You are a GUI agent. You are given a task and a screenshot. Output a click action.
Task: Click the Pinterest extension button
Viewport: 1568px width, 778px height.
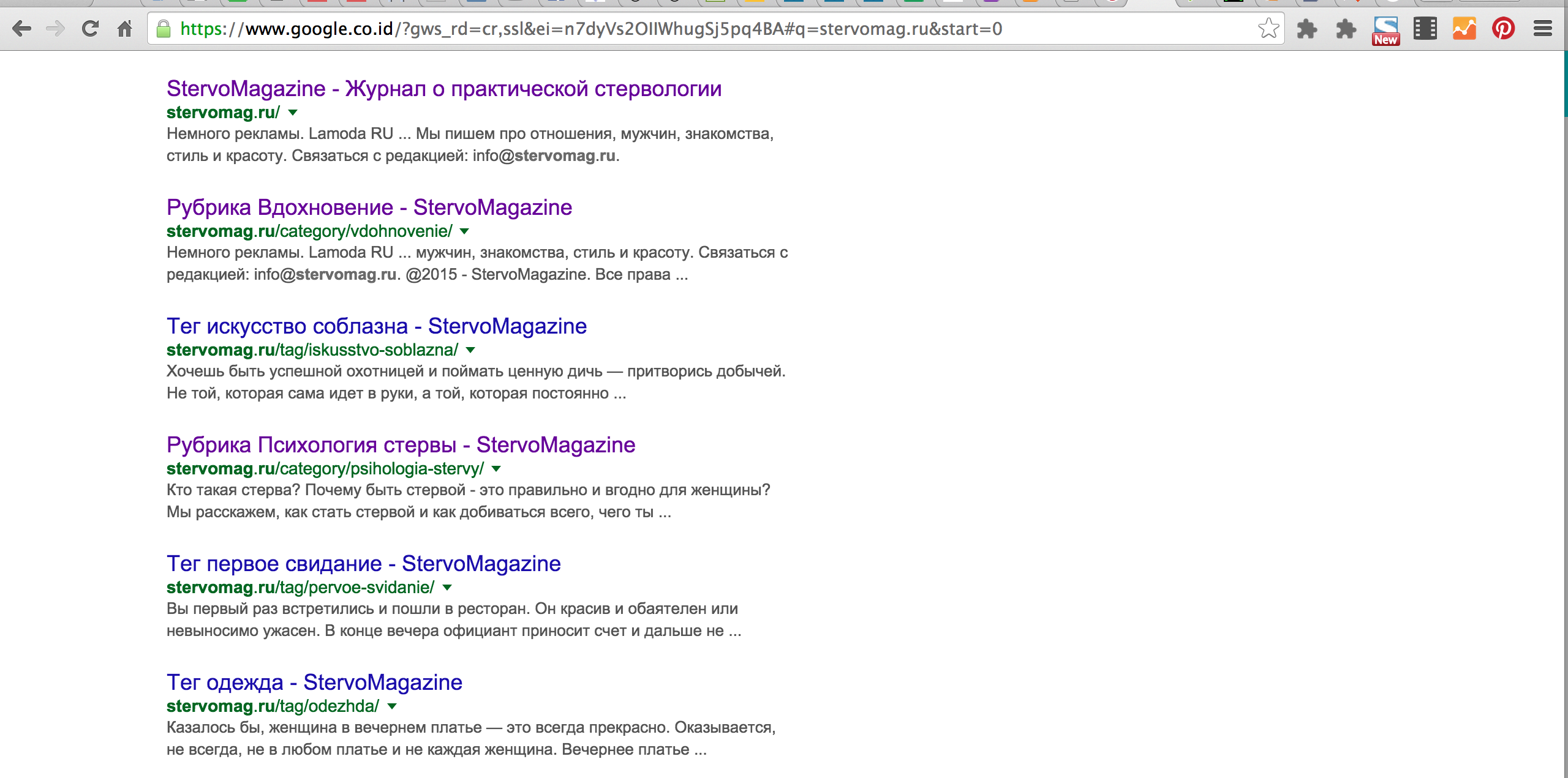pos(1503,29)
